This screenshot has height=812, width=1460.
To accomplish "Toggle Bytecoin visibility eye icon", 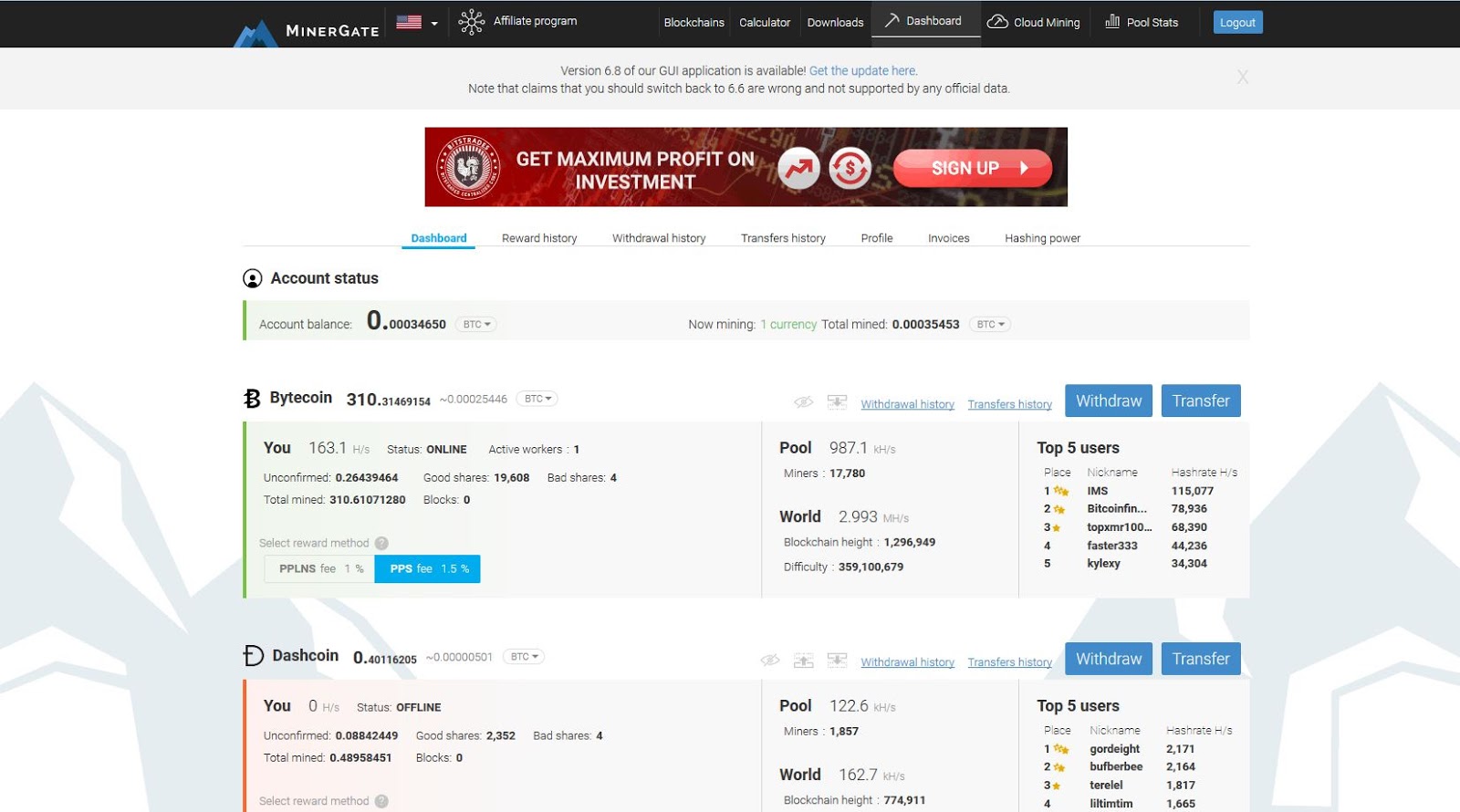I will pos(803,402).
